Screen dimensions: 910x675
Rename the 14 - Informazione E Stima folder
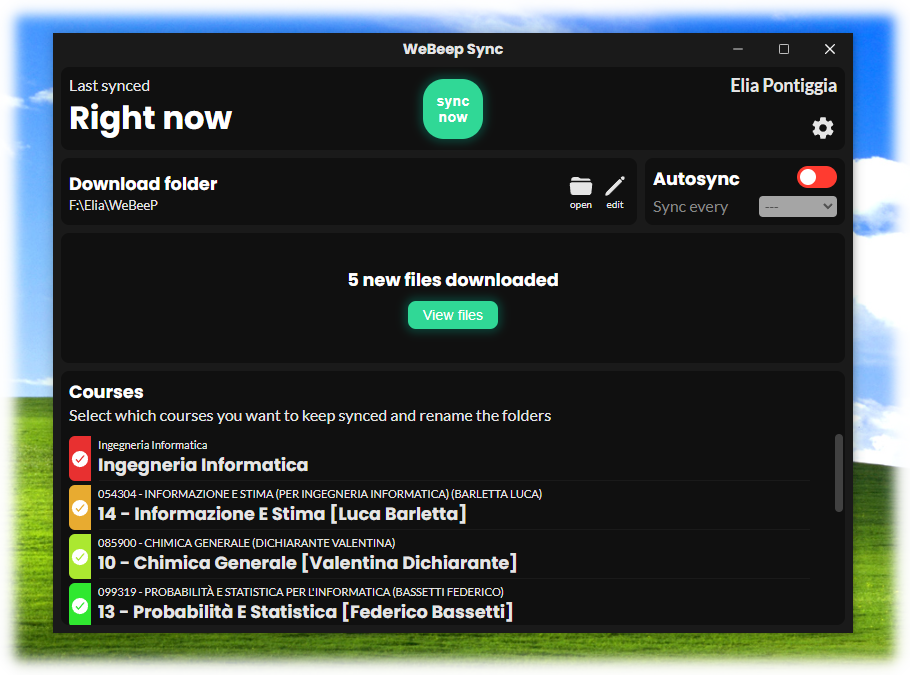282,514
